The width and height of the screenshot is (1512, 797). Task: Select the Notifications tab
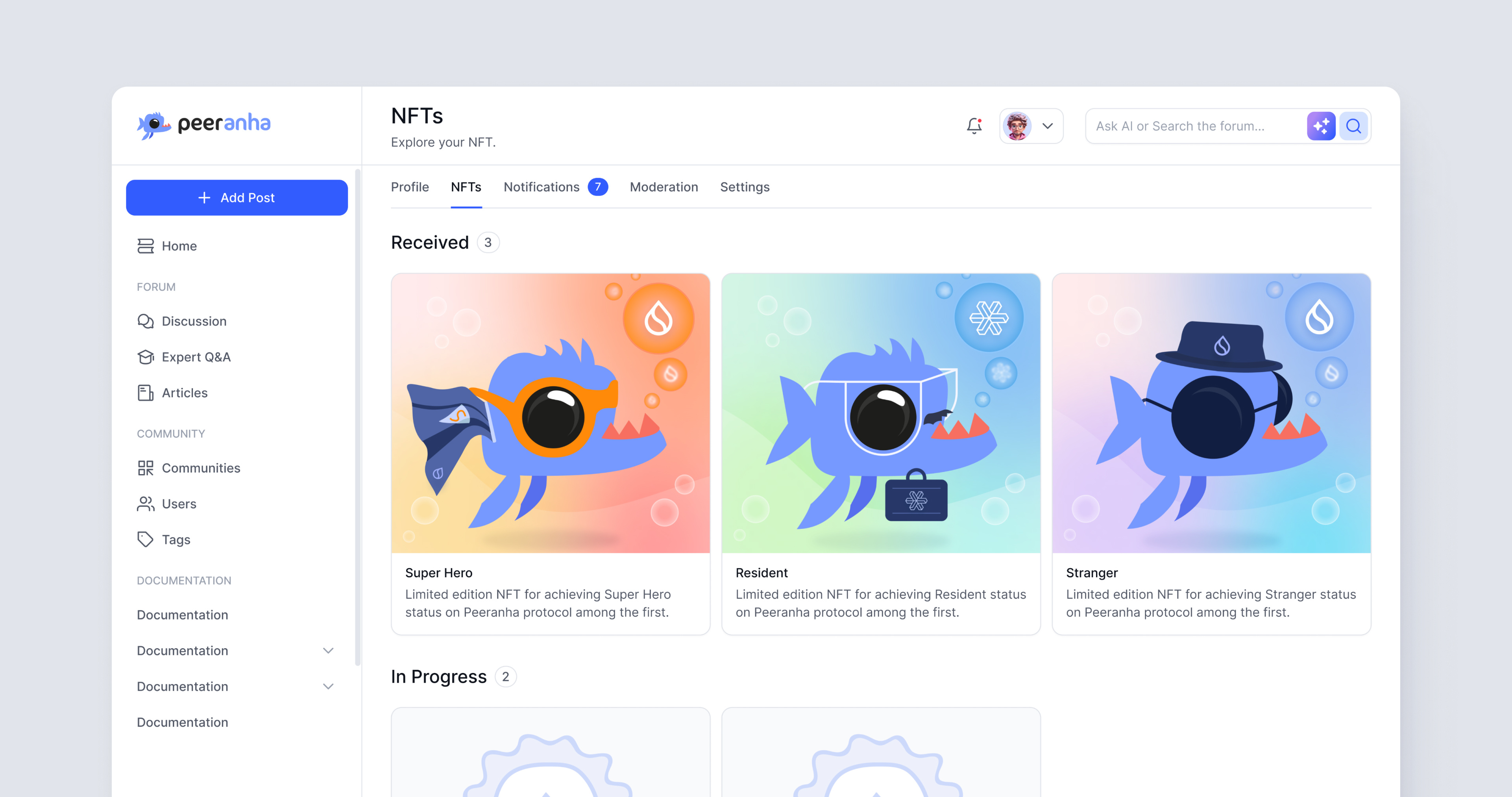click(541, 187)
